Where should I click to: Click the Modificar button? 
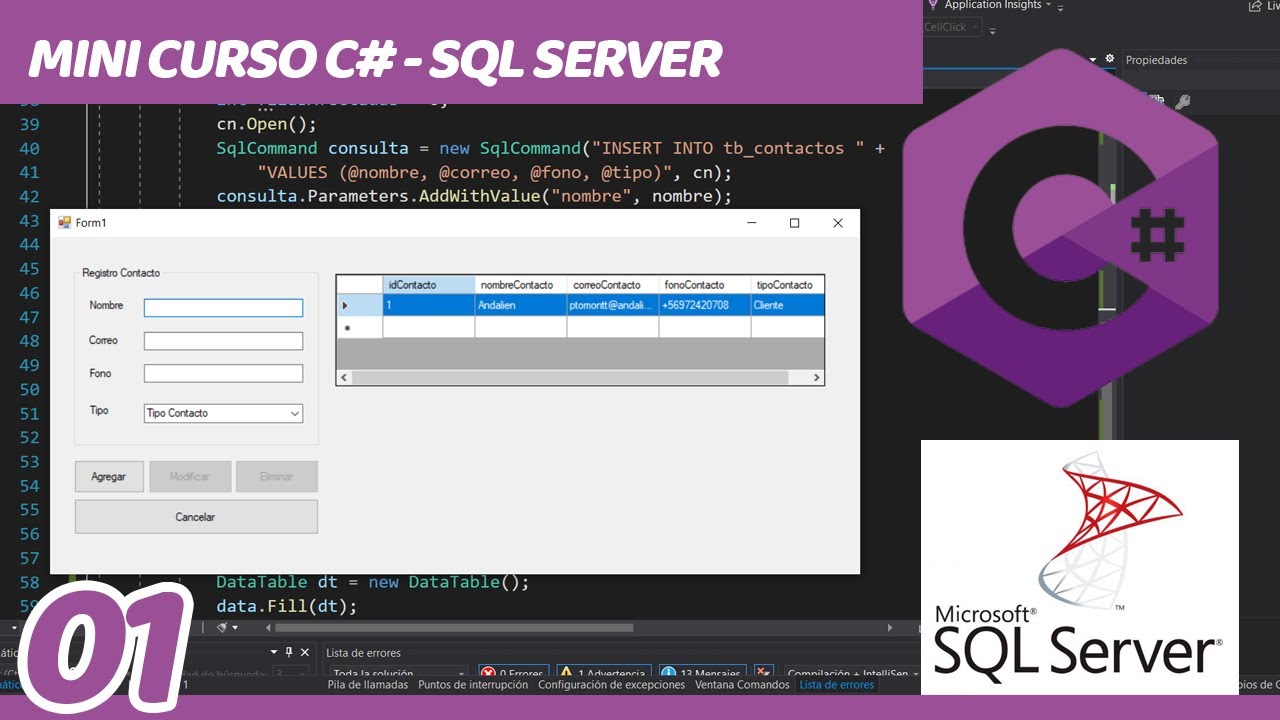tap(190, 477)
